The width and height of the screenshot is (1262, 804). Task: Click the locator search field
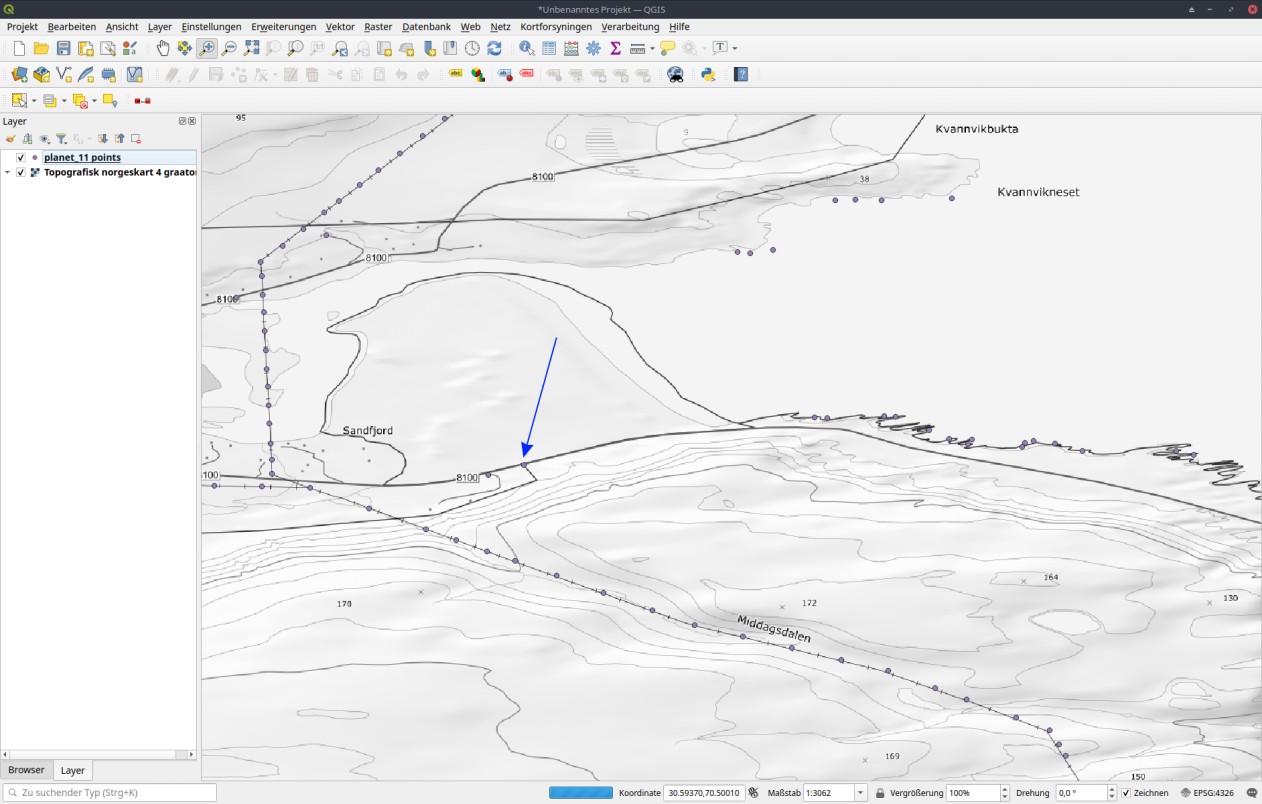[x=110, y=793]
